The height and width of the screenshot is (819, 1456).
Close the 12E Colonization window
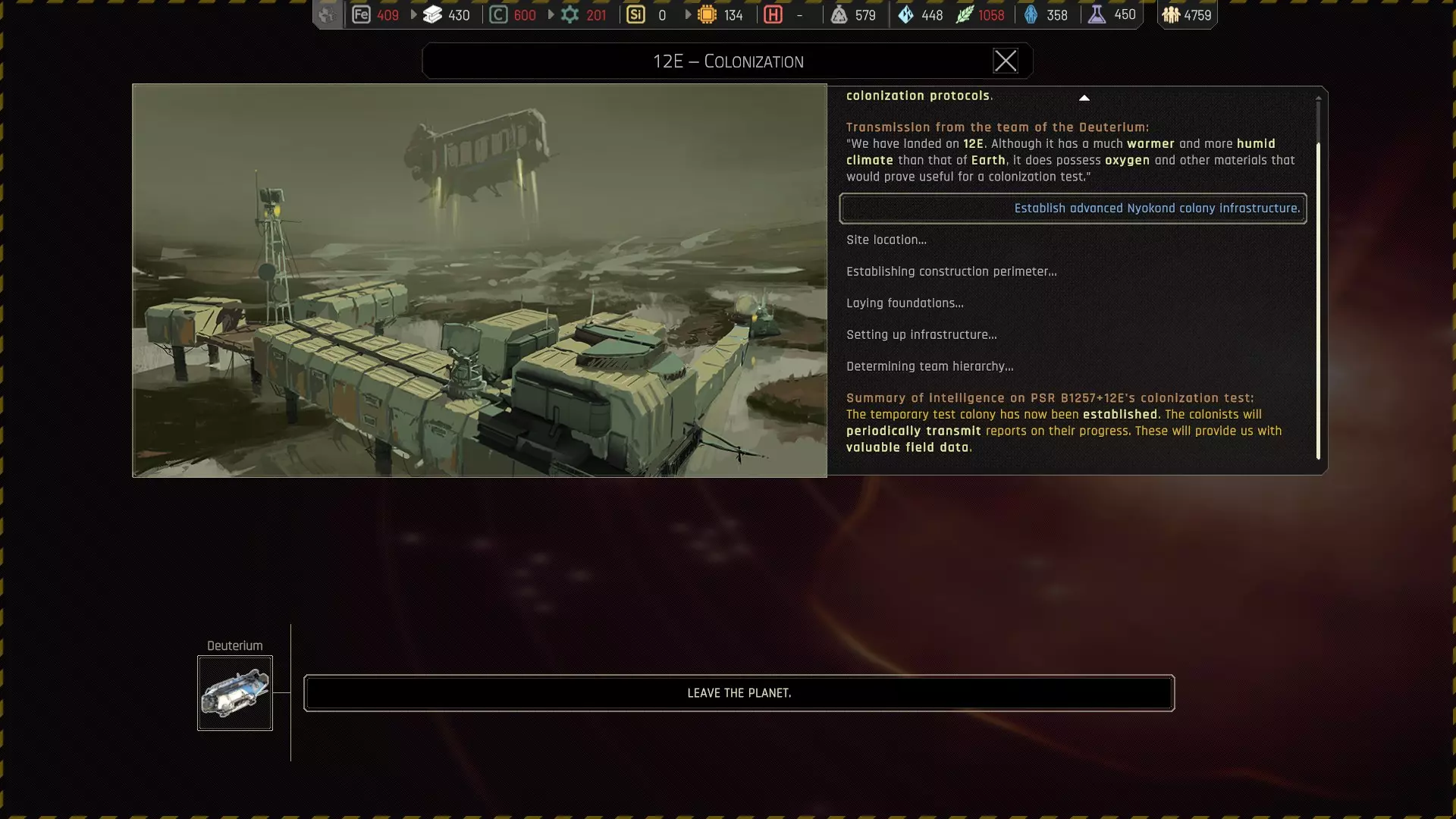point(1006,61)
